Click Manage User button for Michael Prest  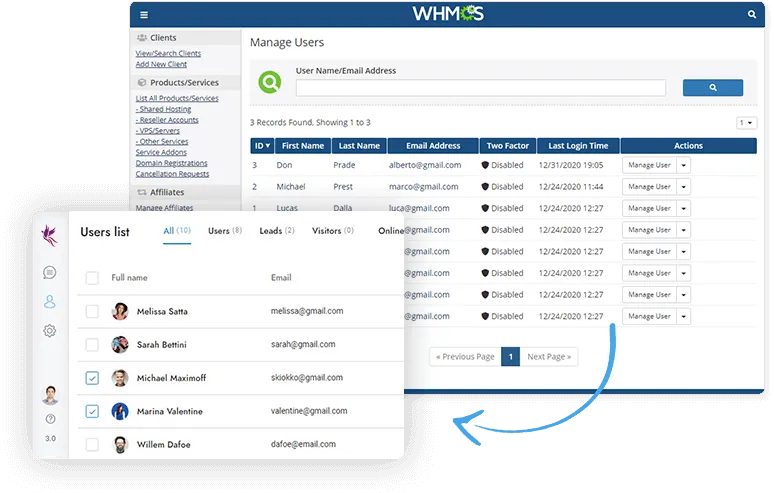(649, 187)
